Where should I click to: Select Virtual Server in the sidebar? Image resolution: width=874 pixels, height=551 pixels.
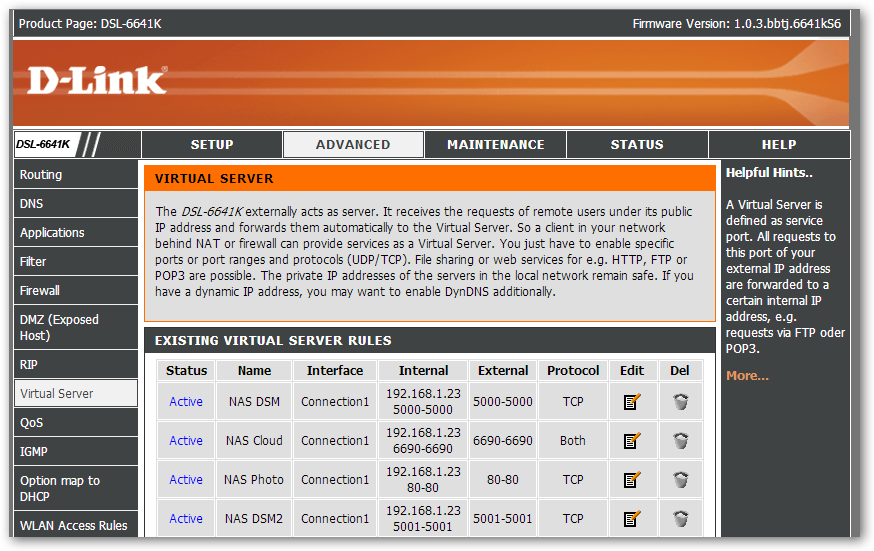click(76, 393)
